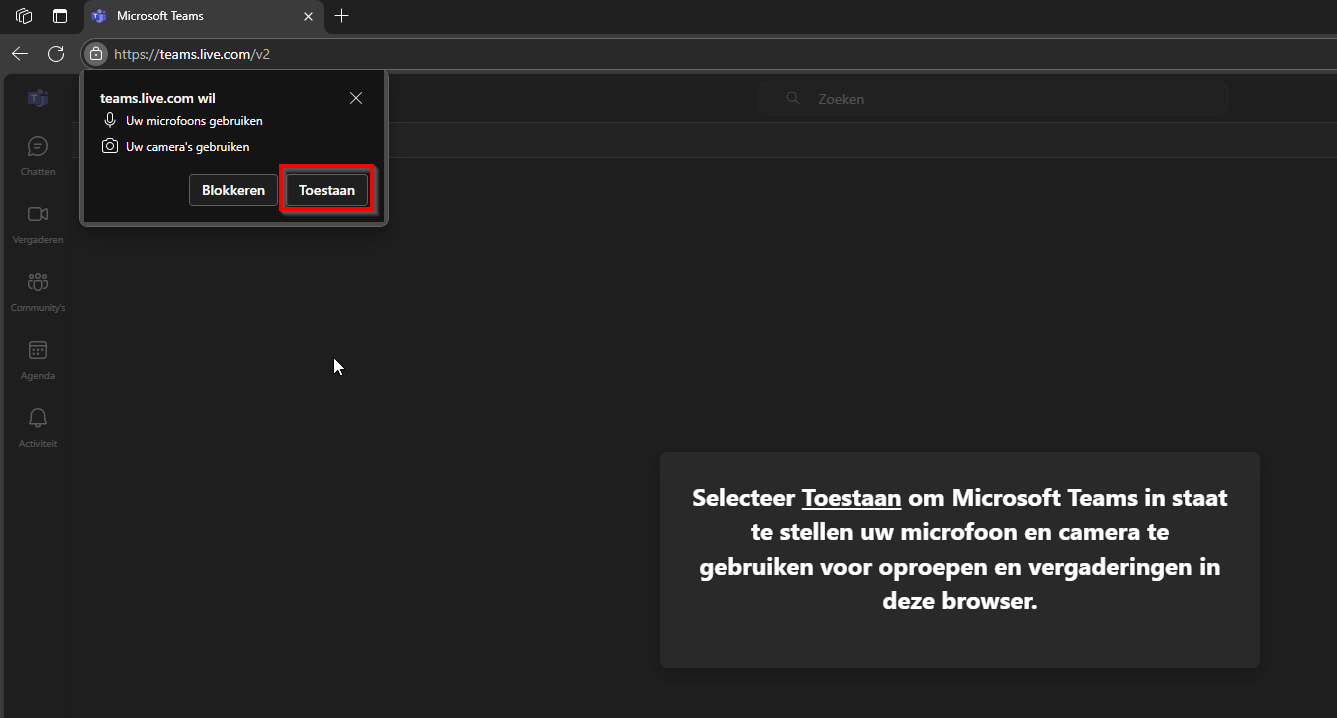Open Community's in the Teams sidebar
Image resolution: width=1337 pixels, height=718 pixels.
click(x=38, y=292)
